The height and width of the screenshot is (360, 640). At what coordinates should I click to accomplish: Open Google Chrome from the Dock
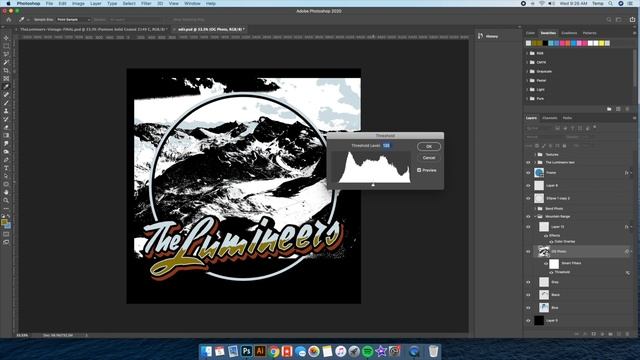tap(273, 351)
